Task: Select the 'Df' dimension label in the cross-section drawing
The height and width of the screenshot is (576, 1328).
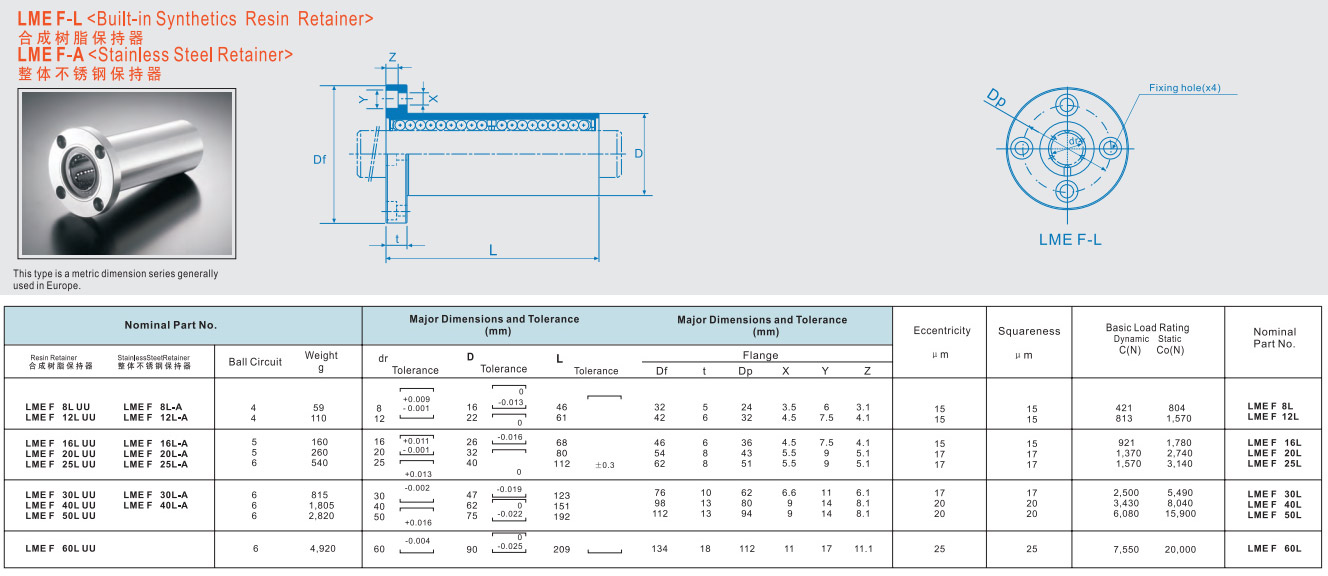Action: (x=320, y=159)
